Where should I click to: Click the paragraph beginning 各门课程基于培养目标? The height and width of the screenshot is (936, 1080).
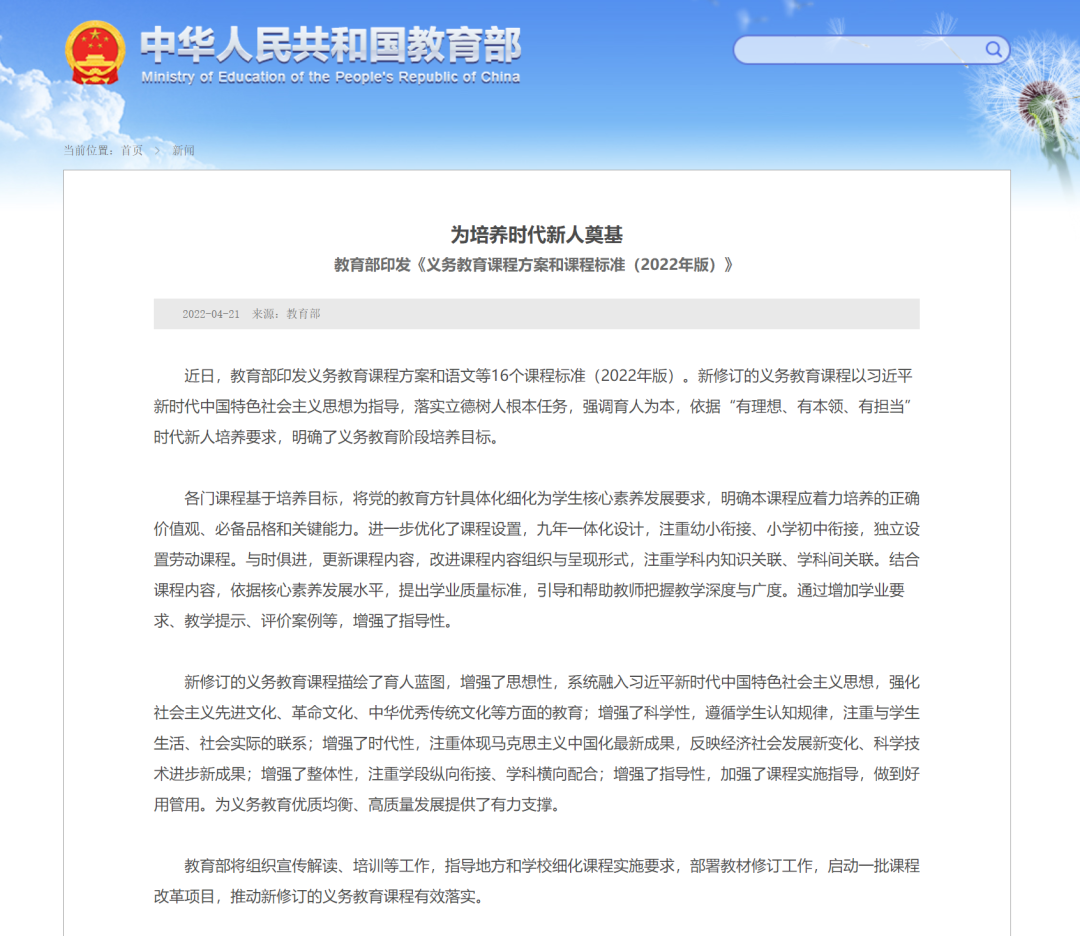pos(537,559)
